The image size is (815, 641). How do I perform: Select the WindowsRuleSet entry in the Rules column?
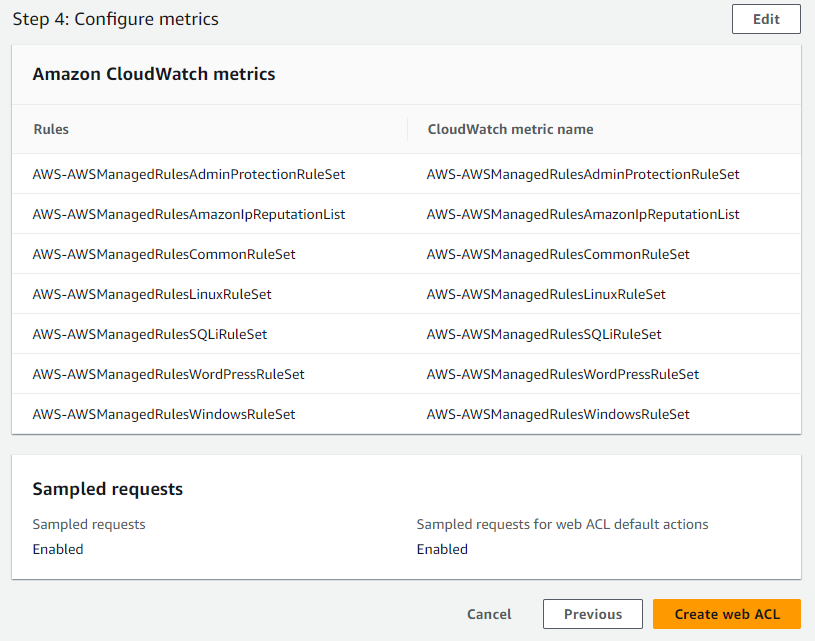[x=164, y=414]
